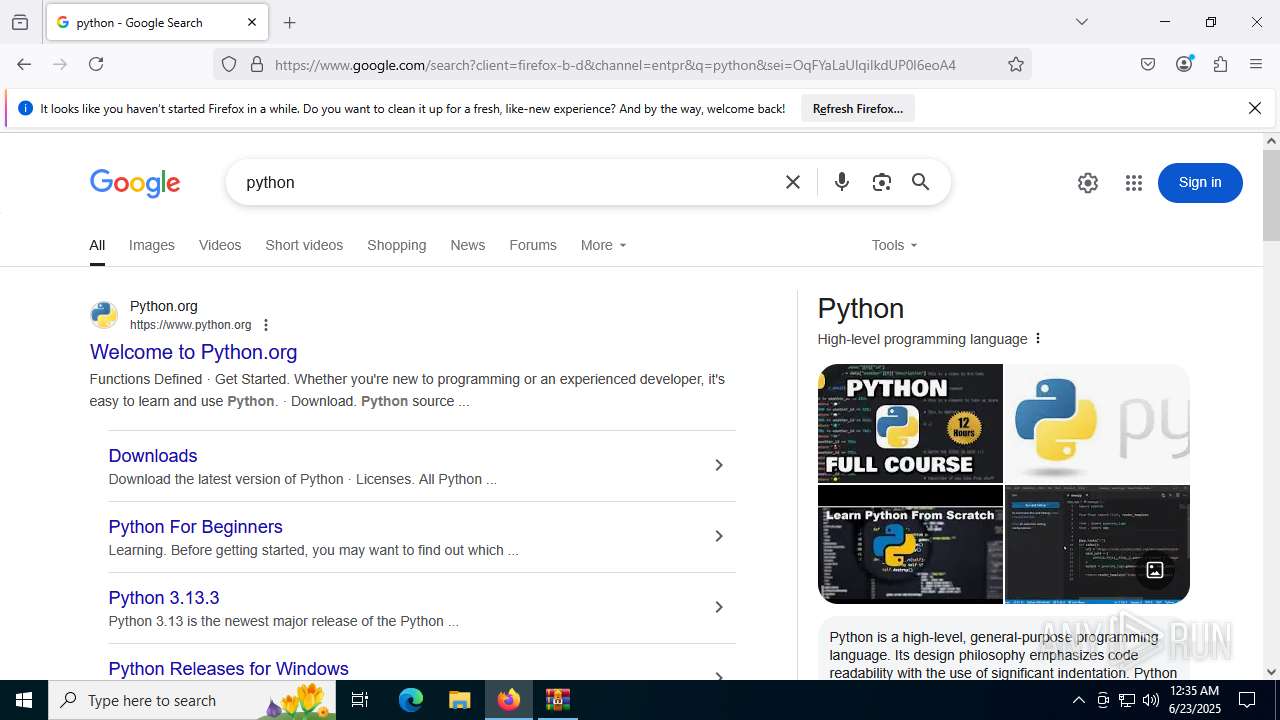Open Windows notification center
This screenshot has width=1280, height=720.
pos(1247,700)
